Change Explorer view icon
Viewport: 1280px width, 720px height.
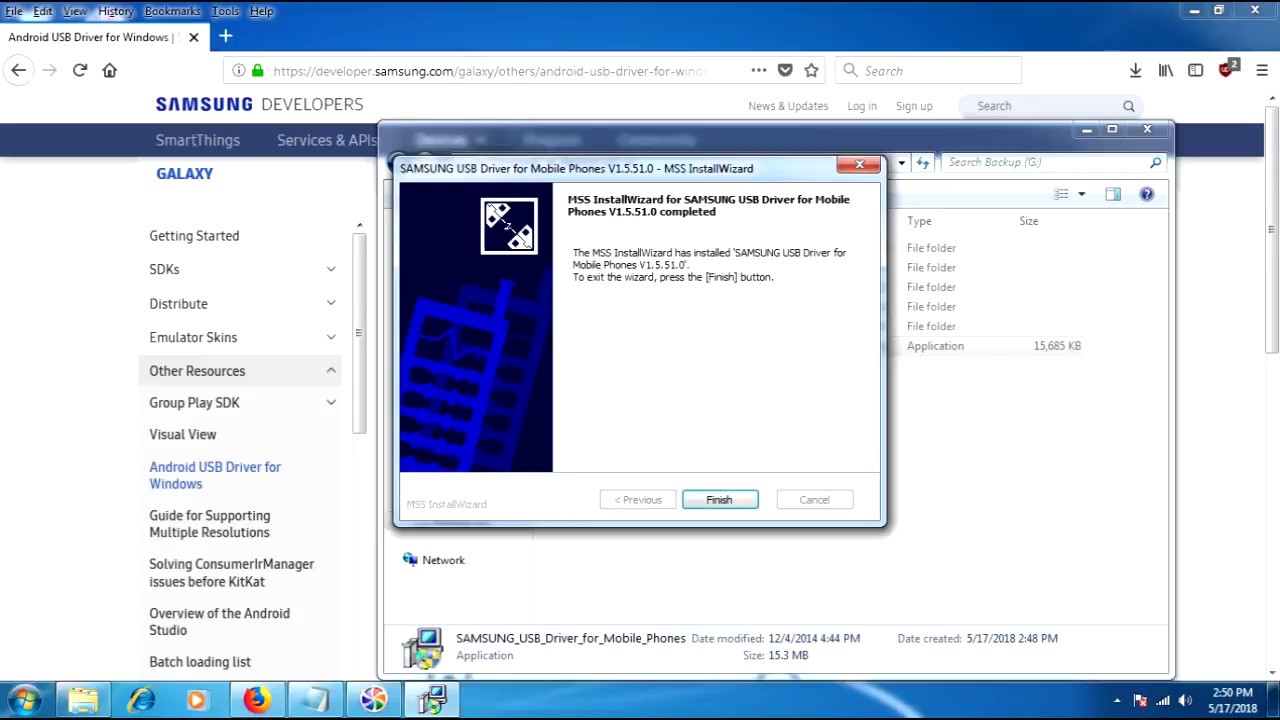[1062, 194]
